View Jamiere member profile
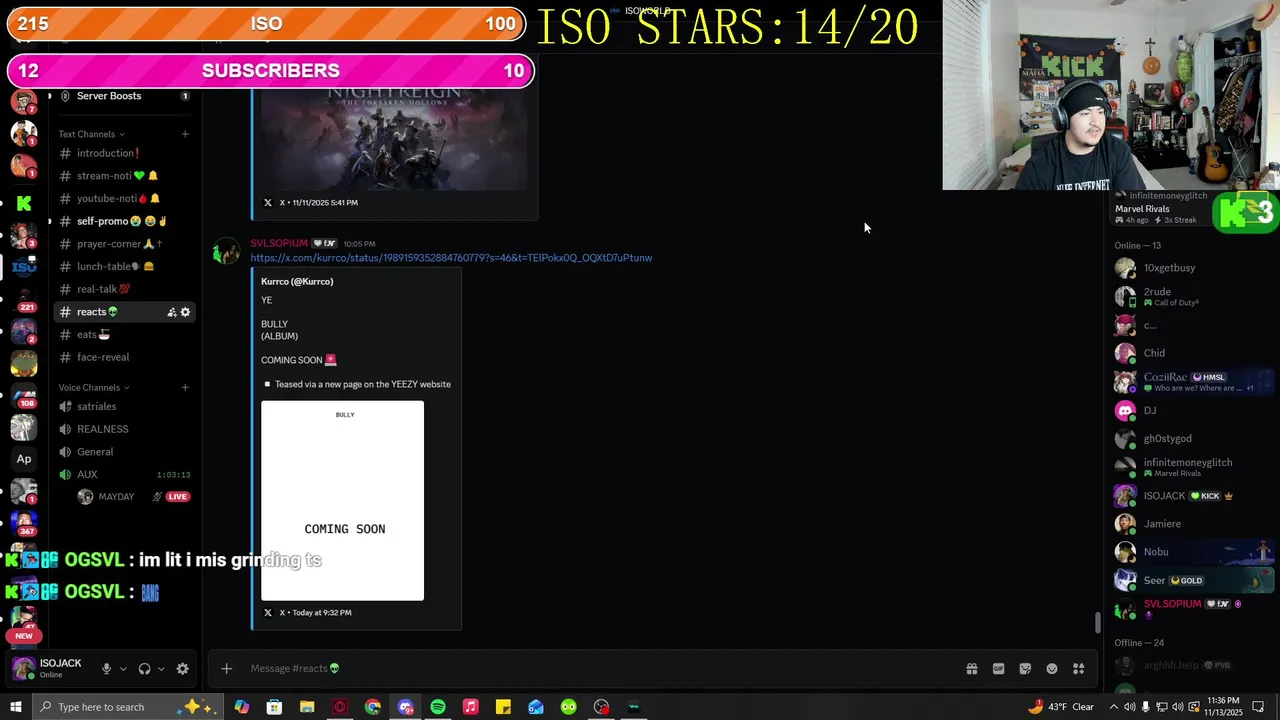This screenshot has width=1280, height=720. (x=1194, y=524)
